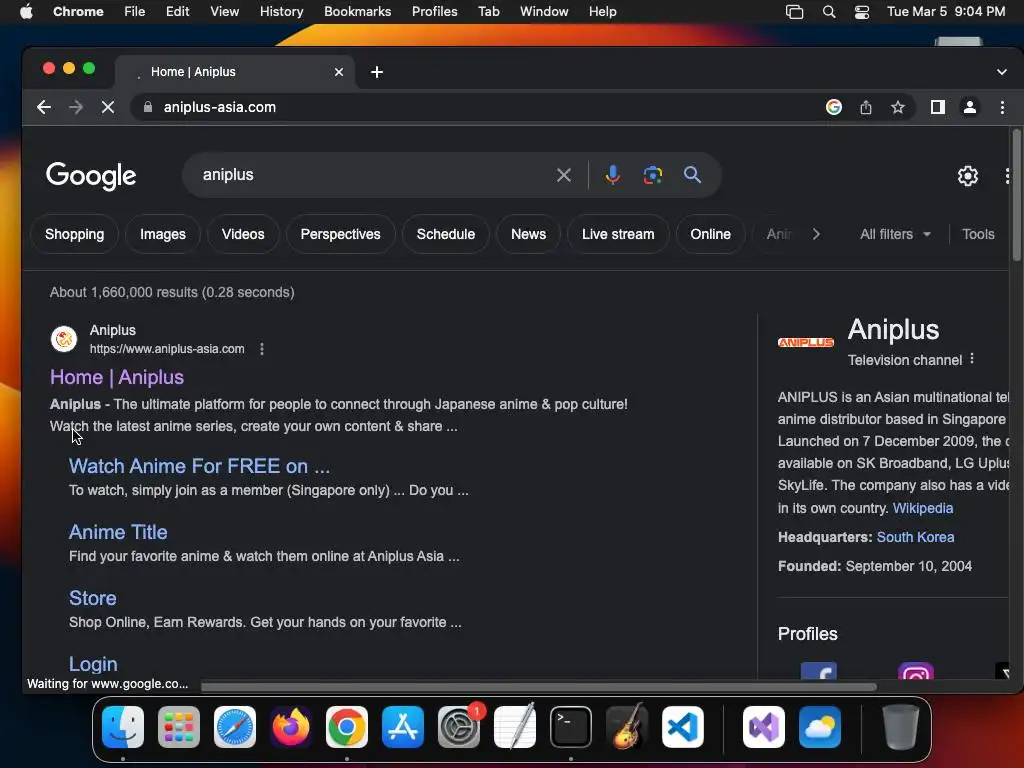Open Chrome three-dot menu
This screenshot has height=768, width=1024.
(1002, 107)
